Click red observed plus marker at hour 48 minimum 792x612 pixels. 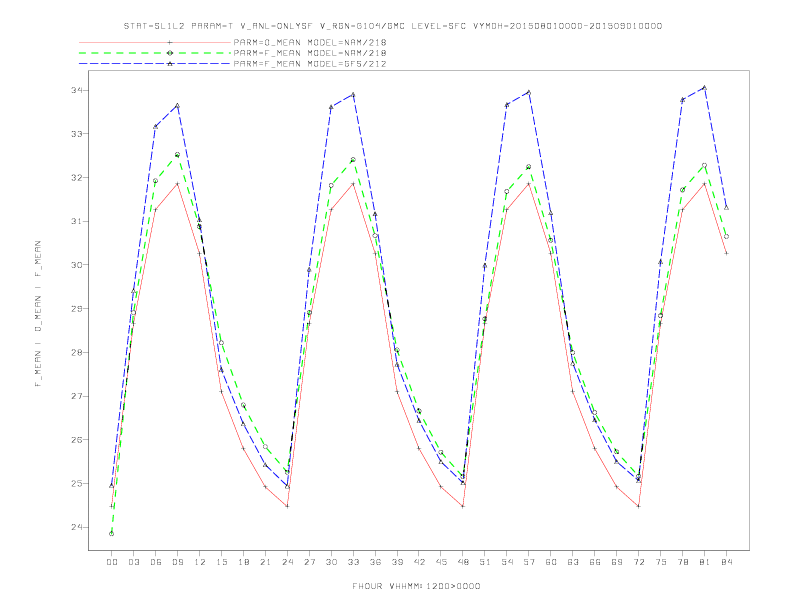click(463, 506)
